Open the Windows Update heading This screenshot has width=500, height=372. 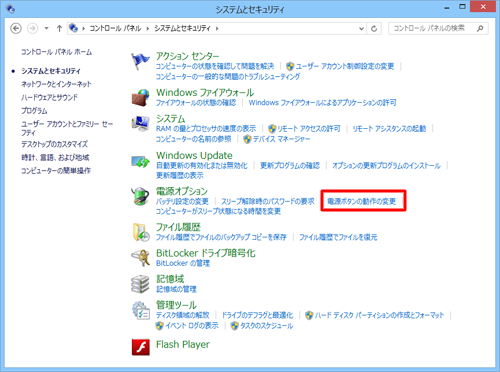point(194,155)
